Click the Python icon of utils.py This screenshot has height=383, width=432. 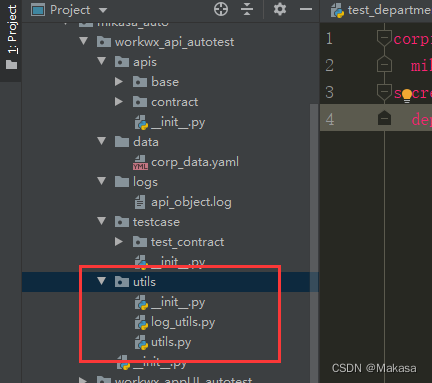click(141, 343)
